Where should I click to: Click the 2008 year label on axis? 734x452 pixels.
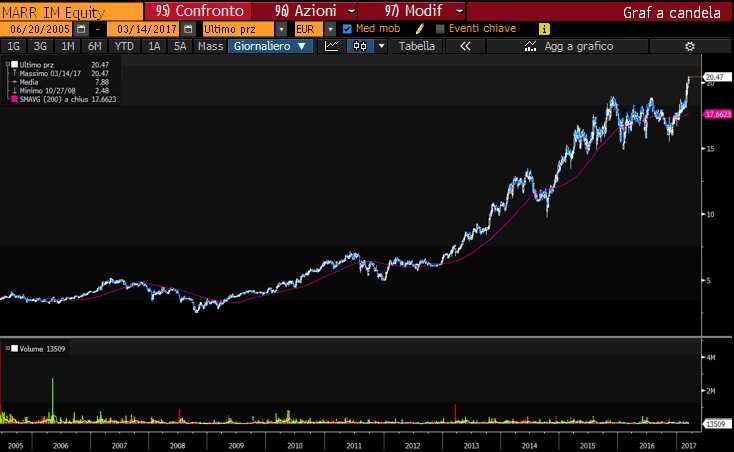tap(177, 445)
